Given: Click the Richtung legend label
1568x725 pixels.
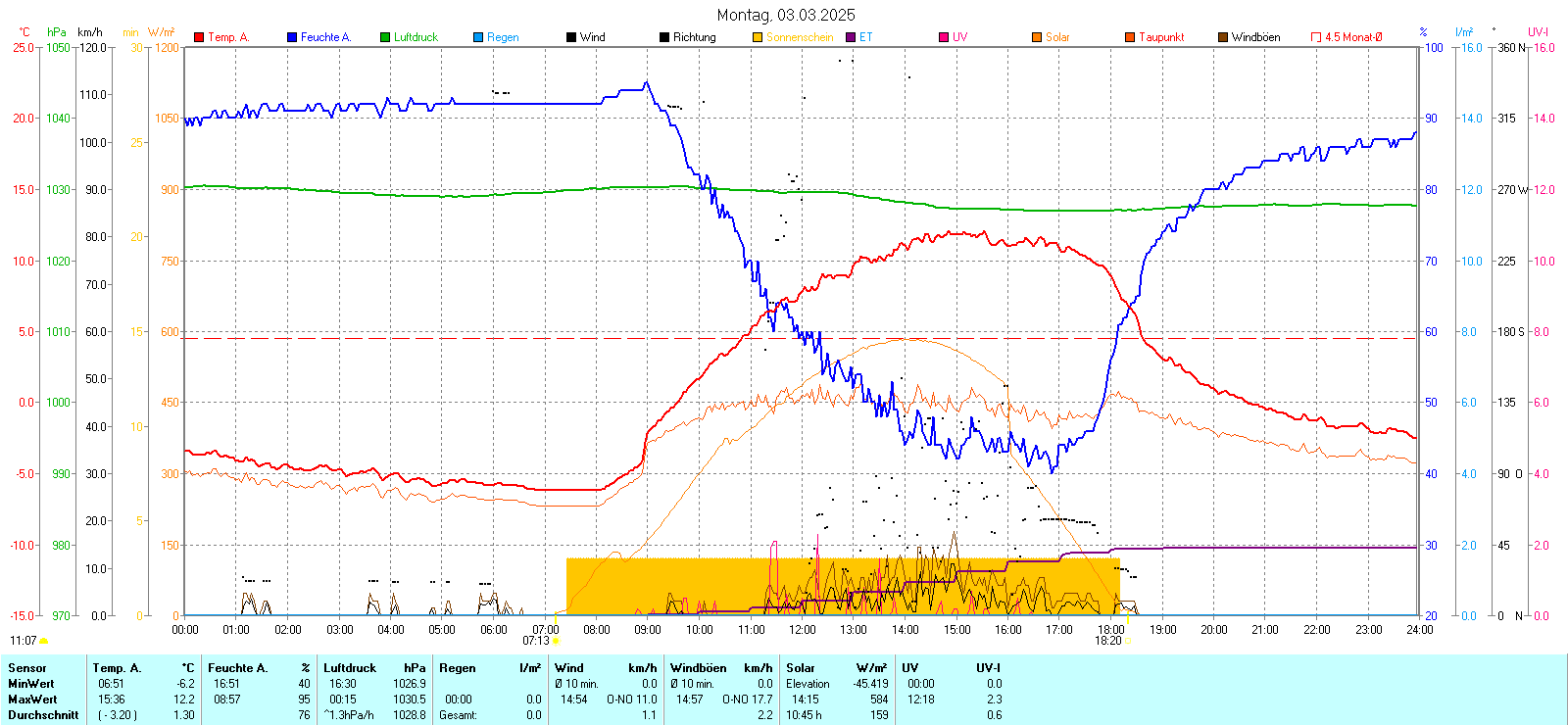Looking at the screenshot, I should click(x=694, y=37).
